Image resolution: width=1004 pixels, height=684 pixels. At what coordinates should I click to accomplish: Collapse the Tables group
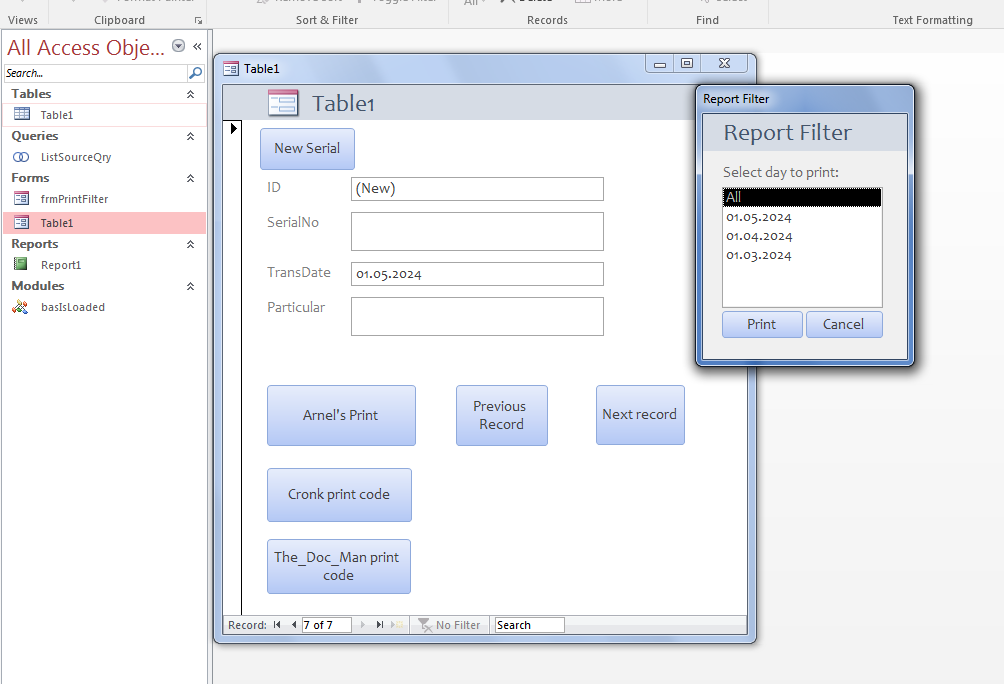click(190, 94)
